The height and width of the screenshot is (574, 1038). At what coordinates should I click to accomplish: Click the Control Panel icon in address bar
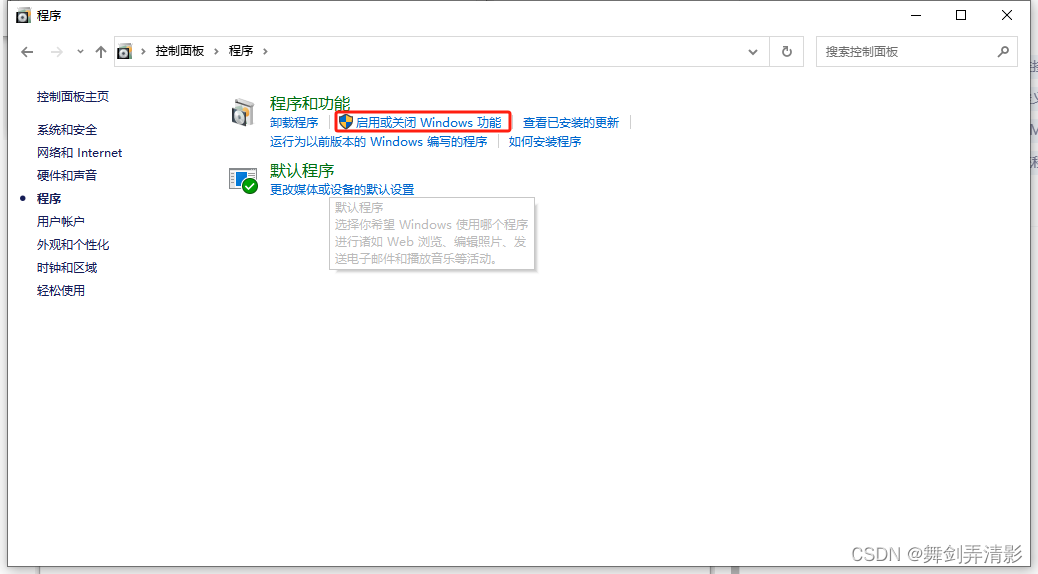pyautogui.click(x=124, y=51)
